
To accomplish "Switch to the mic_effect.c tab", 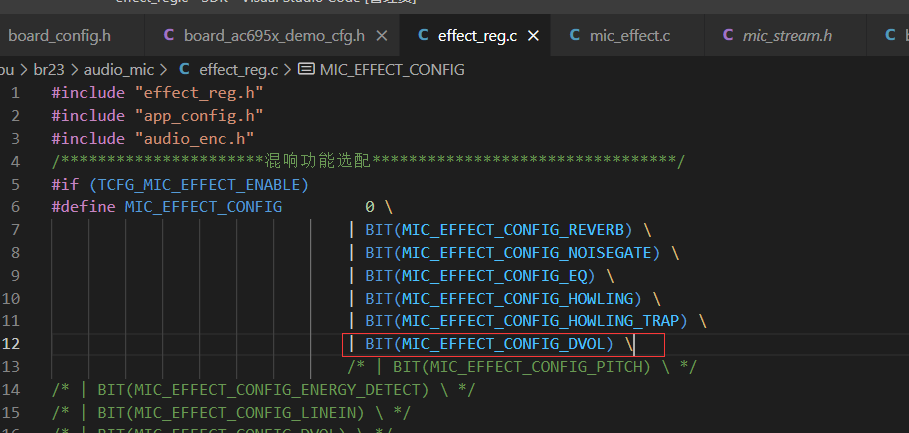I will click(630, 36).
